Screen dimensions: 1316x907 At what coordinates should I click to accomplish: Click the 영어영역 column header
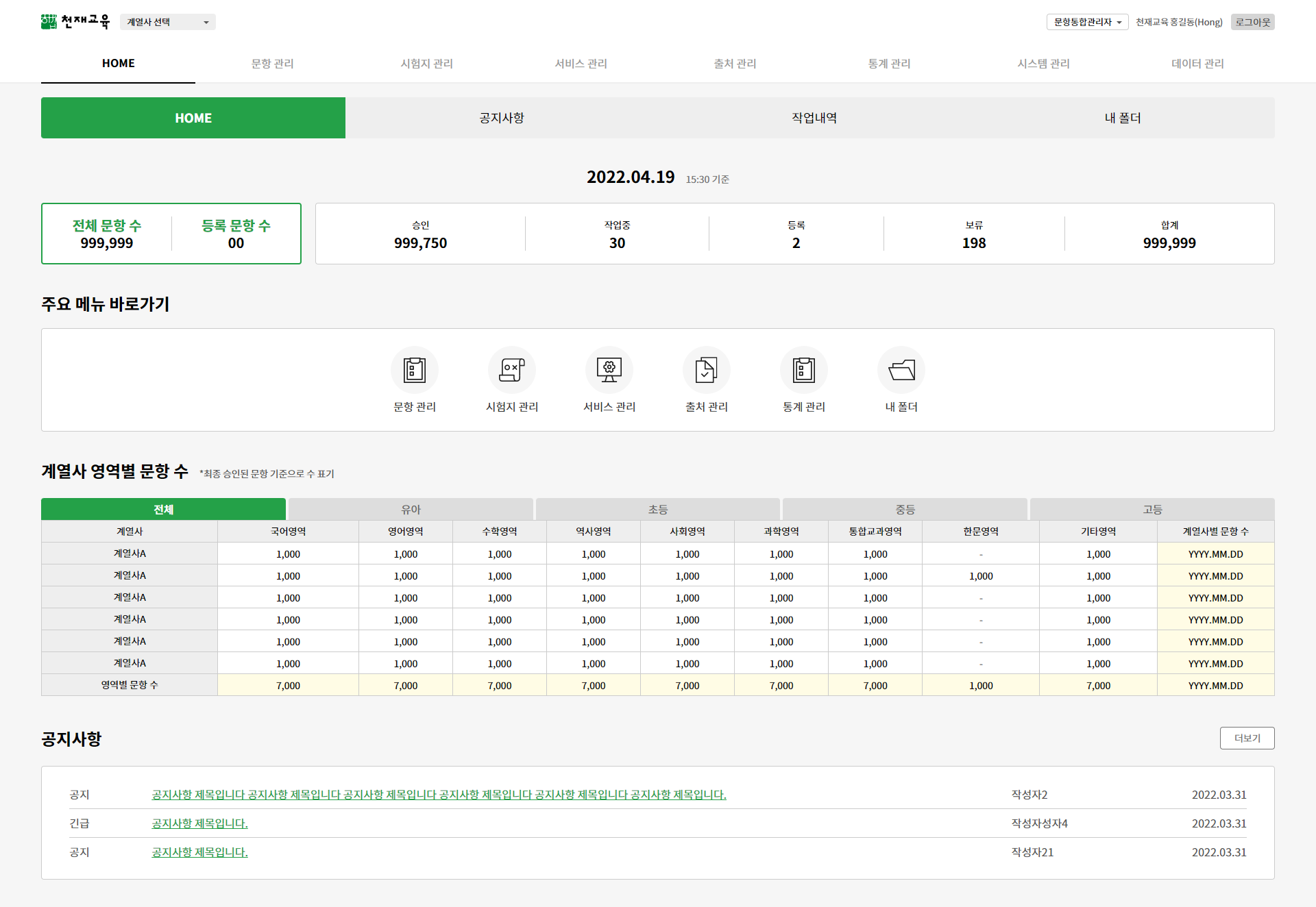click(x=406, y=531)
